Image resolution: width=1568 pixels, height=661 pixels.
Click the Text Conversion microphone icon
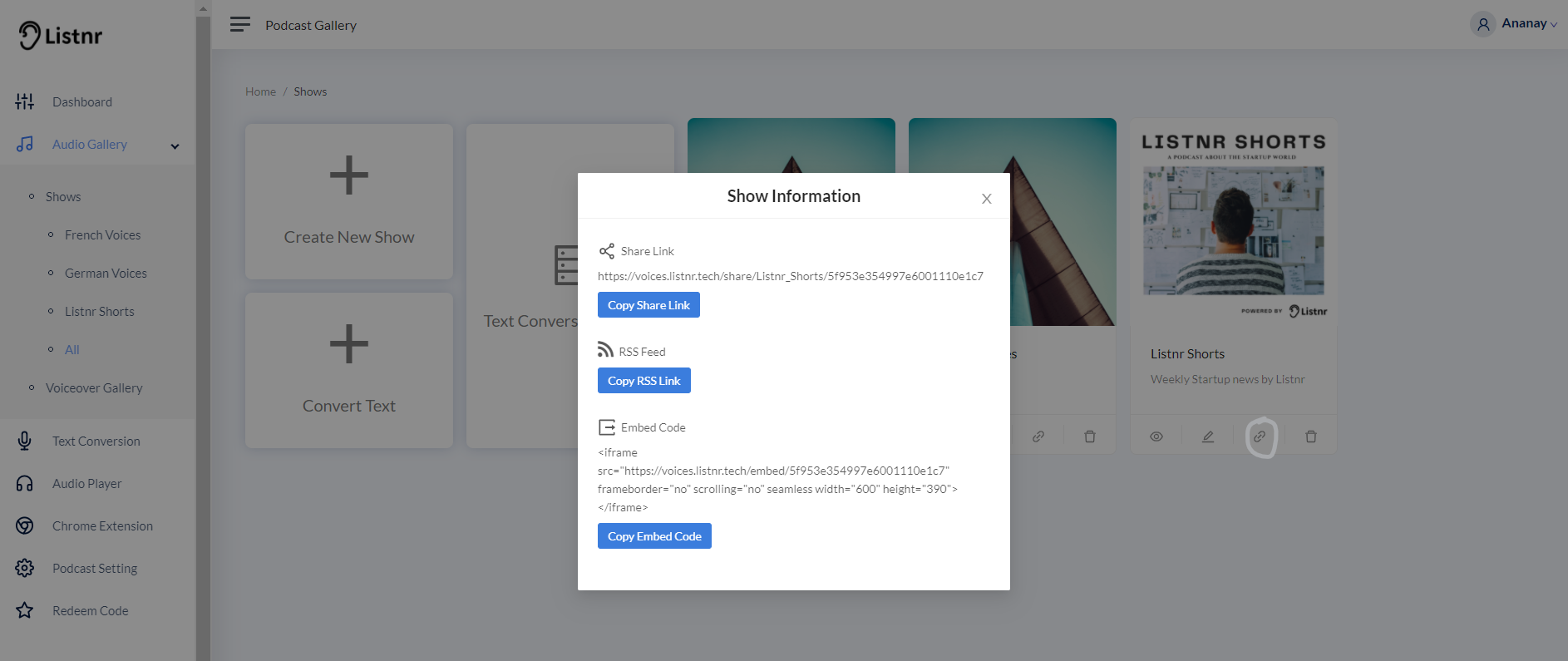(25, 441)
